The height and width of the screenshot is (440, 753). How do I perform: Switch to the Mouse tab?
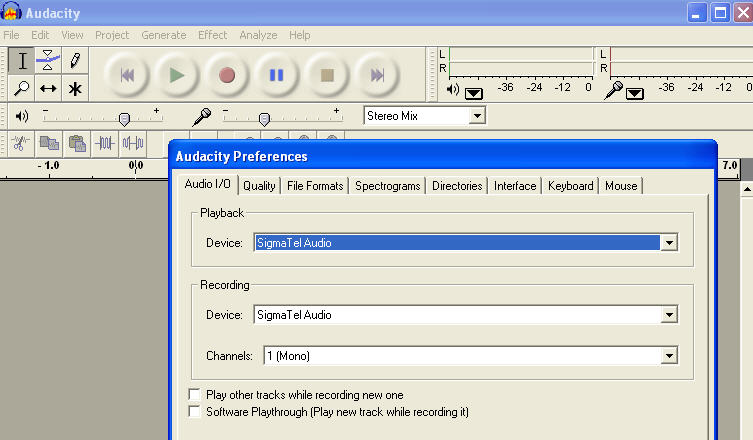pyautogui.click(x=621, y=186)
